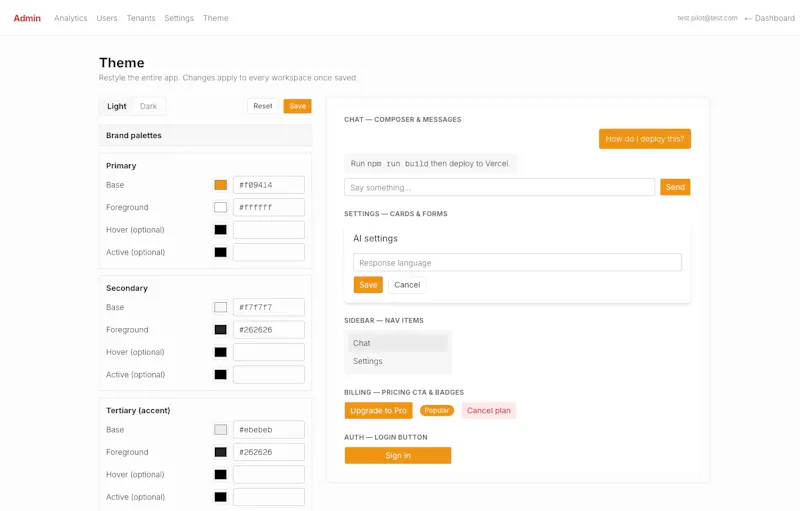Screen dimensions: 800x511
Task: Edit Tertiary Foreground hex field #262626
Action: tap(269, 452)
